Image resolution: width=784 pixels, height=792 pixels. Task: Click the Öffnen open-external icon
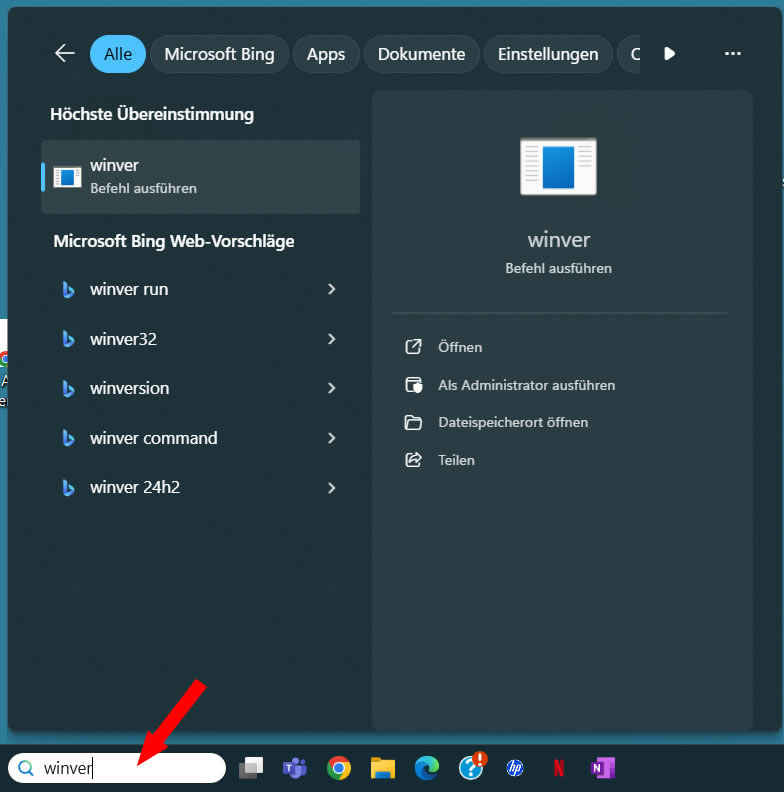tap(413, 346)
